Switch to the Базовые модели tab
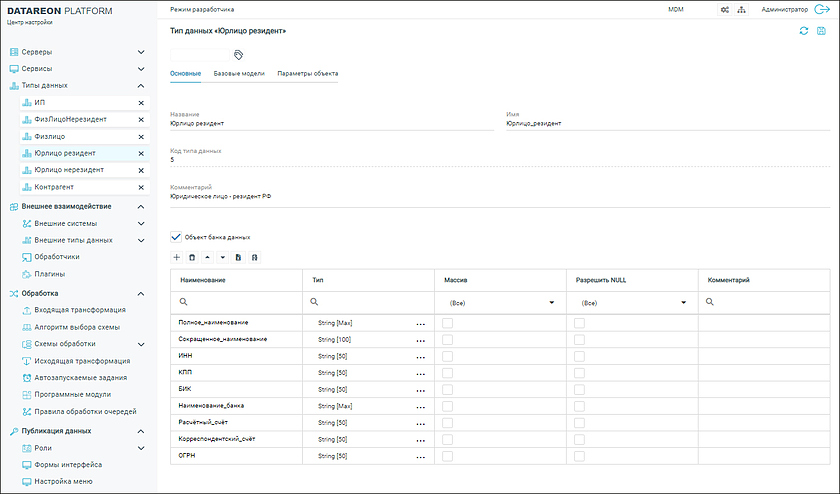Viewport: 840px width, 494px height. click(238, 74)
